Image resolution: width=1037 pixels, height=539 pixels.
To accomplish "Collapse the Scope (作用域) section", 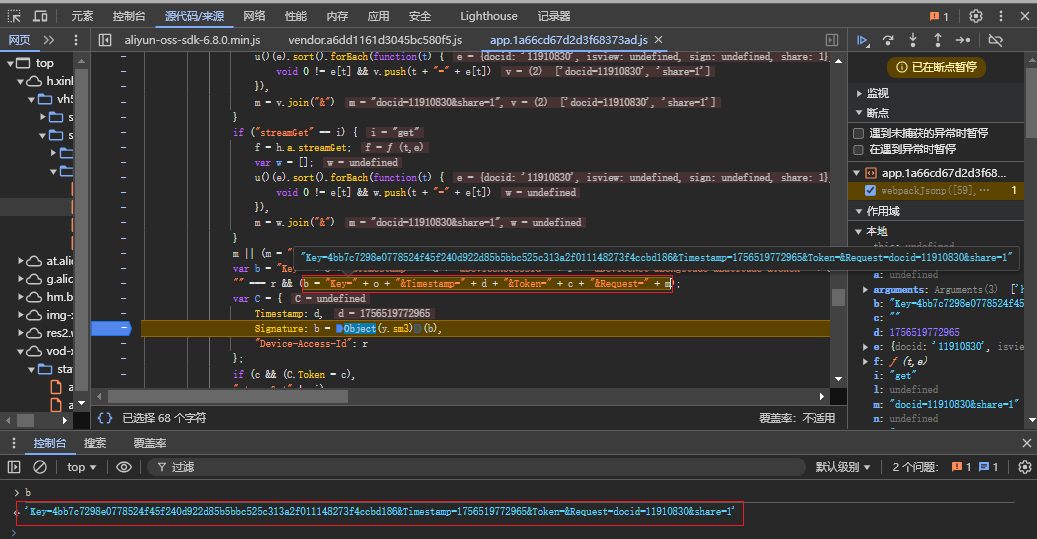I will (859, 211).
